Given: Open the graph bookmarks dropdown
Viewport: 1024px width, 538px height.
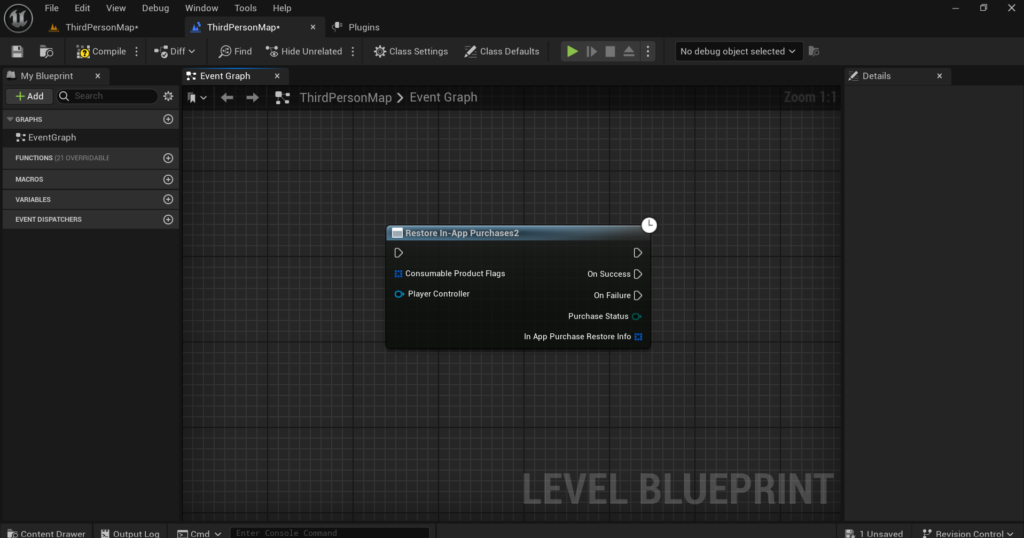Looking at the screenshot, I should pos(197,97).
